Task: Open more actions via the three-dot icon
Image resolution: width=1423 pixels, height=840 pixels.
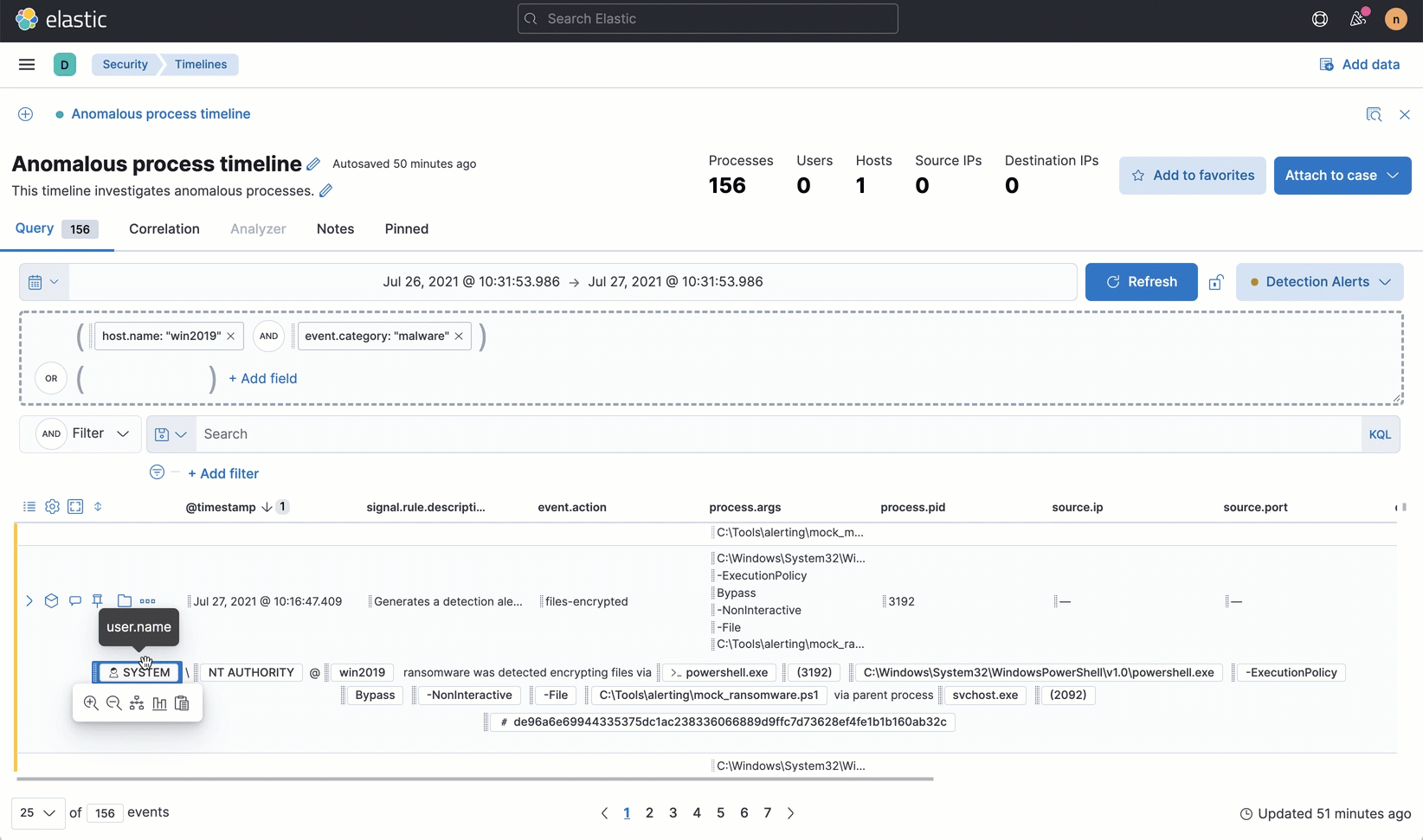Action: [148, 600]
